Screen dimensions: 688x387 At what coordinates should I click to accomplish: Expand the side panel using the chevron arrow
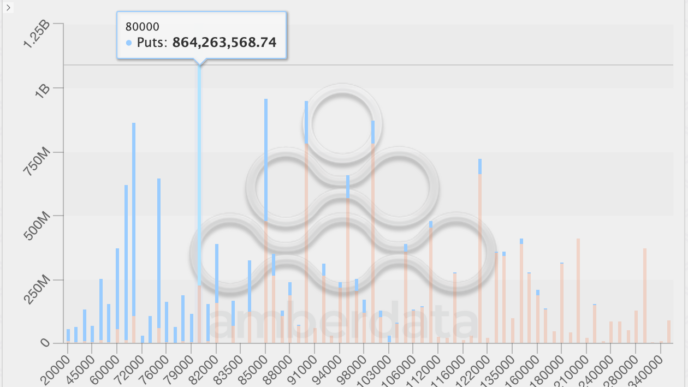pos(8,7)
